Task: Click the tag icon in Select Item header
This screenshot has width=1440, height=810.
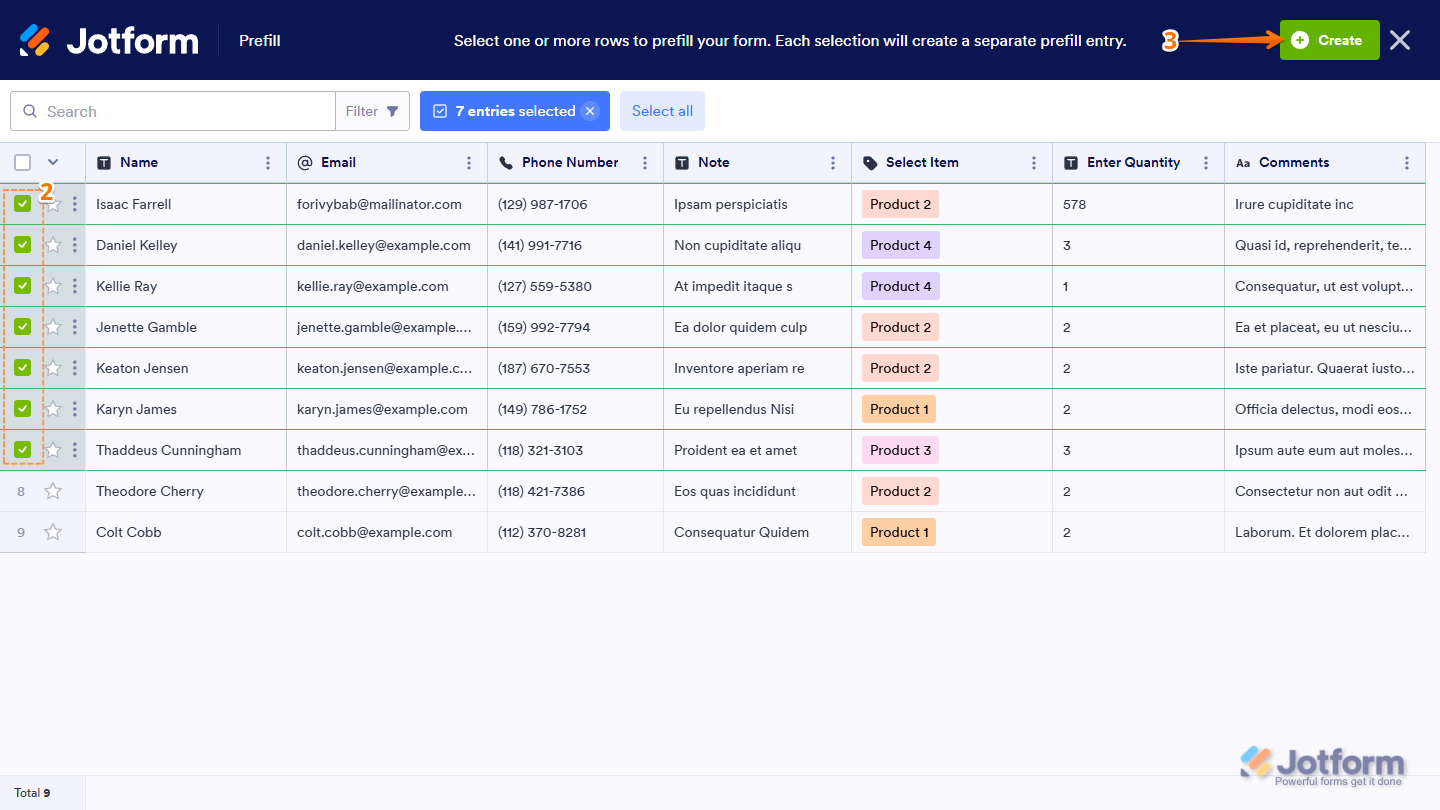Action: click(x=869, y=162)
